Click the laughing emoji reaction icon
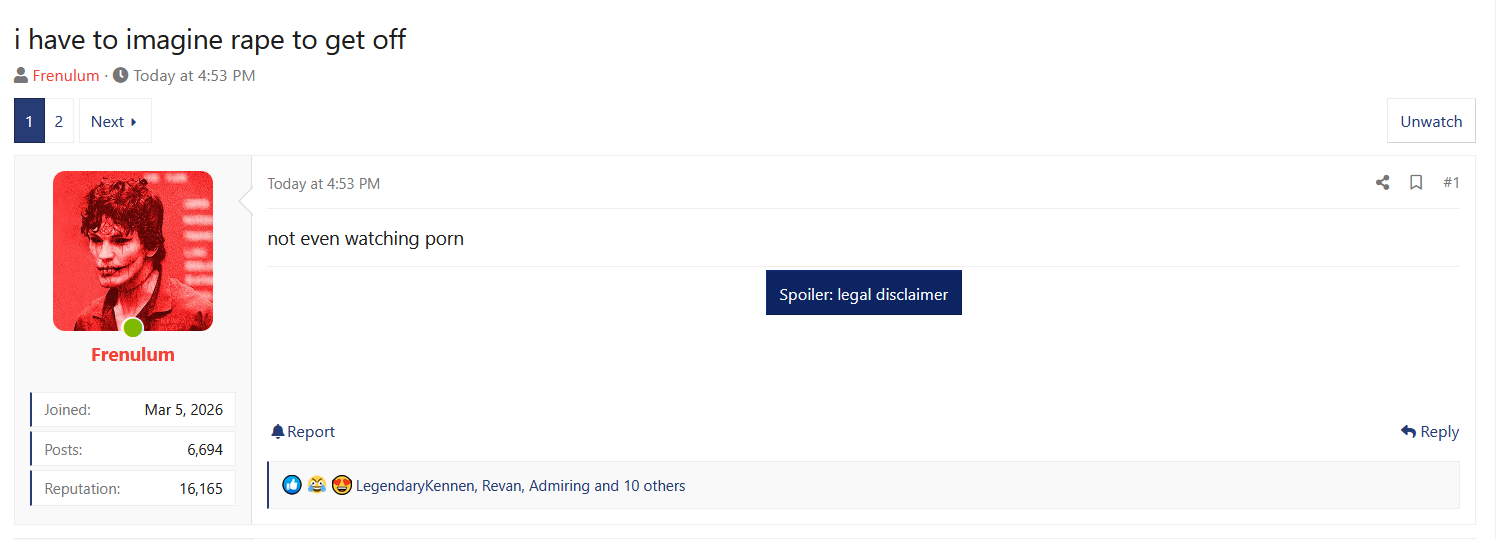The height and width of the screenshot is (540, 1496). click(x=317, y=485)
